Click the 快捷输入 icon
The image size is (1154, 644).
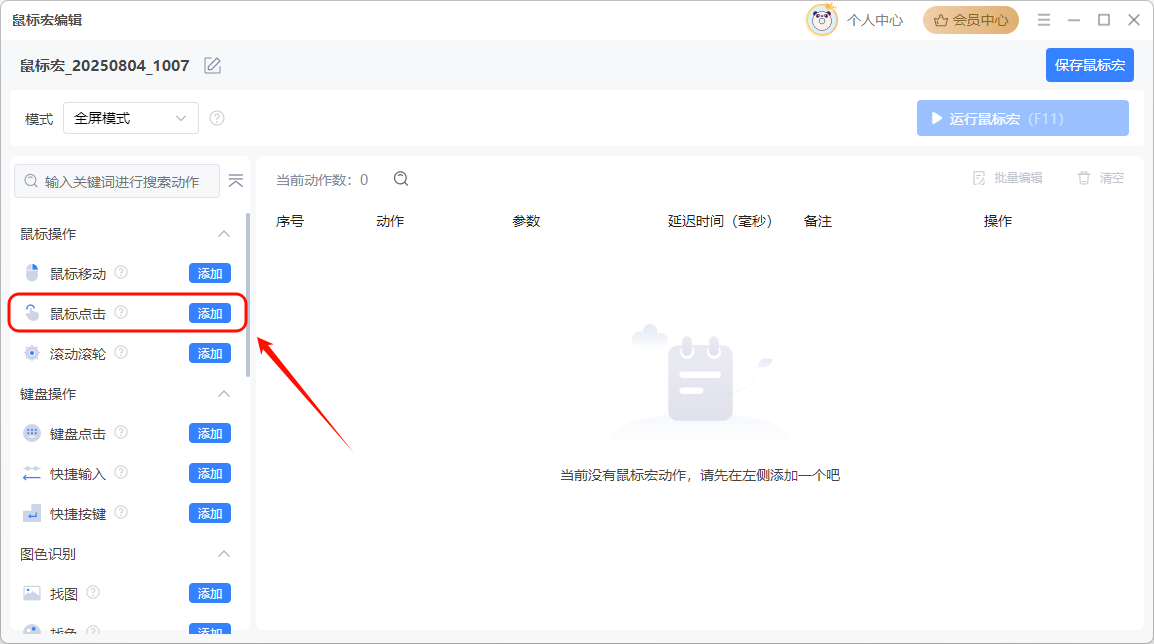tap(32, 473)
